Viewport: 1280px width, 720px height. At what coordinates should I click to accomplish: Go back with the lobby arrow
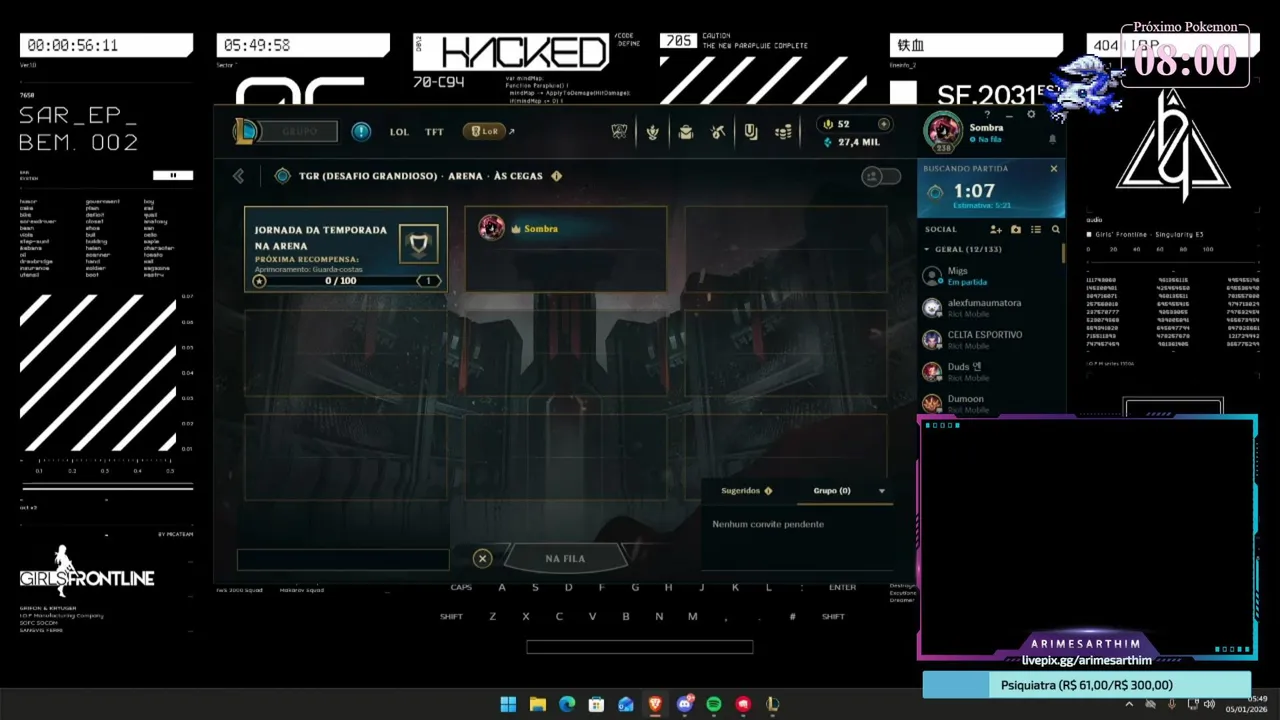pyautogui.click(x=238, y=176)
